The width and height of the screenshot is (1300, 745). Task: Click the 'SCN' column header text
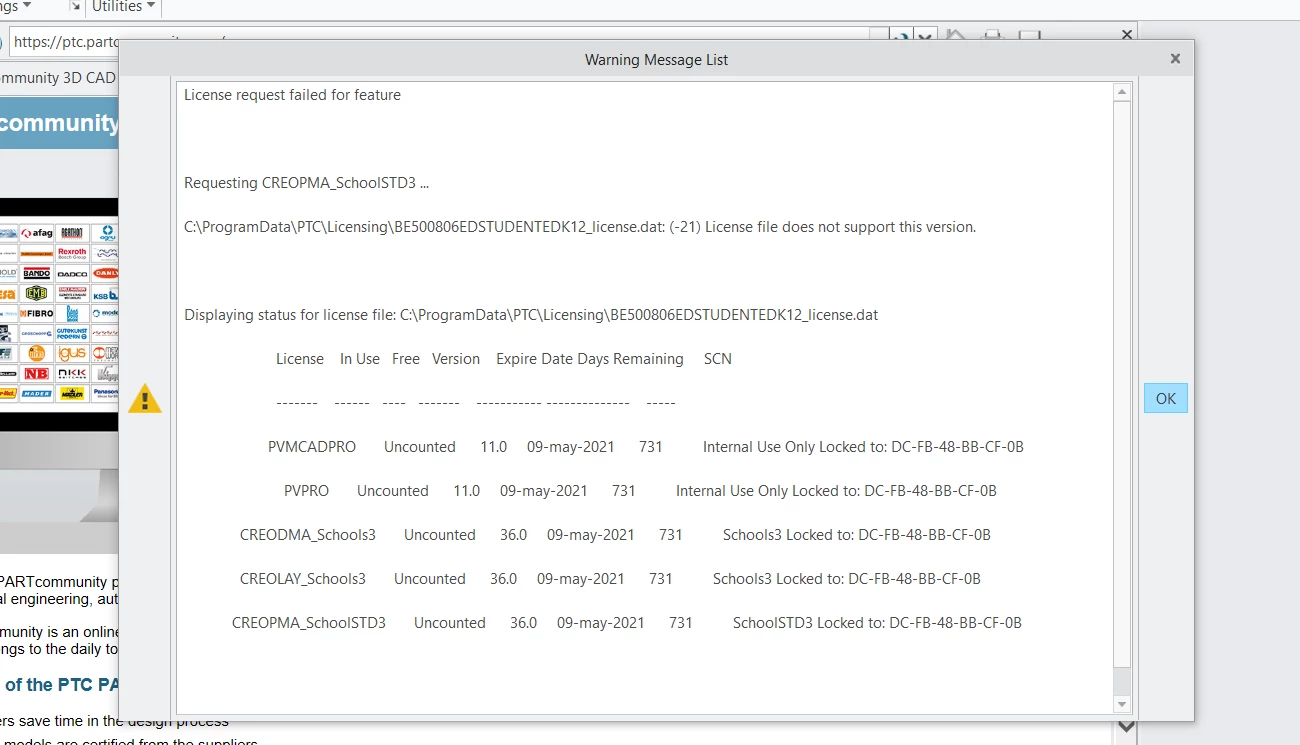[x=718, y=359]
